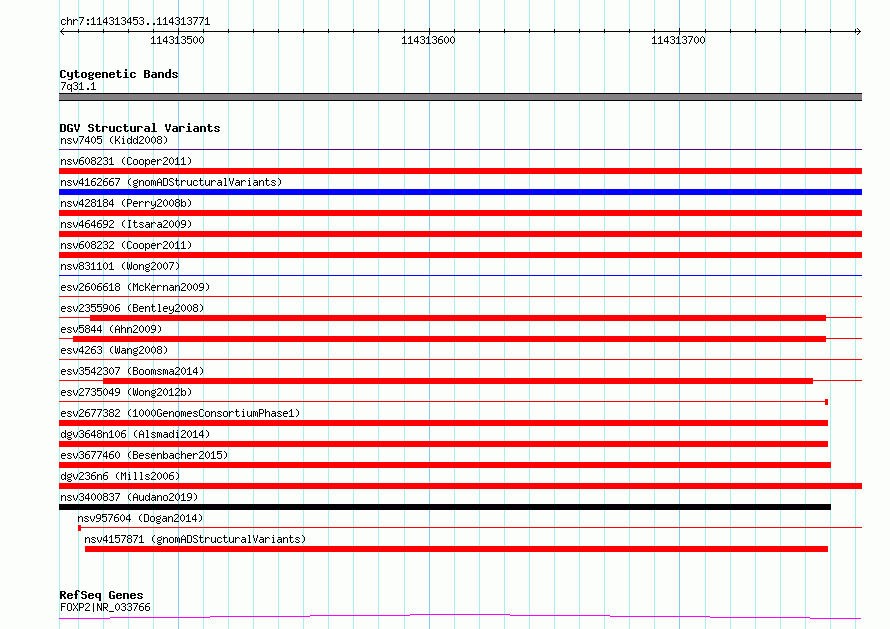Click the nsv7405 (Kidd2008) variant label
Screen dimensions: 890x629
114,140
